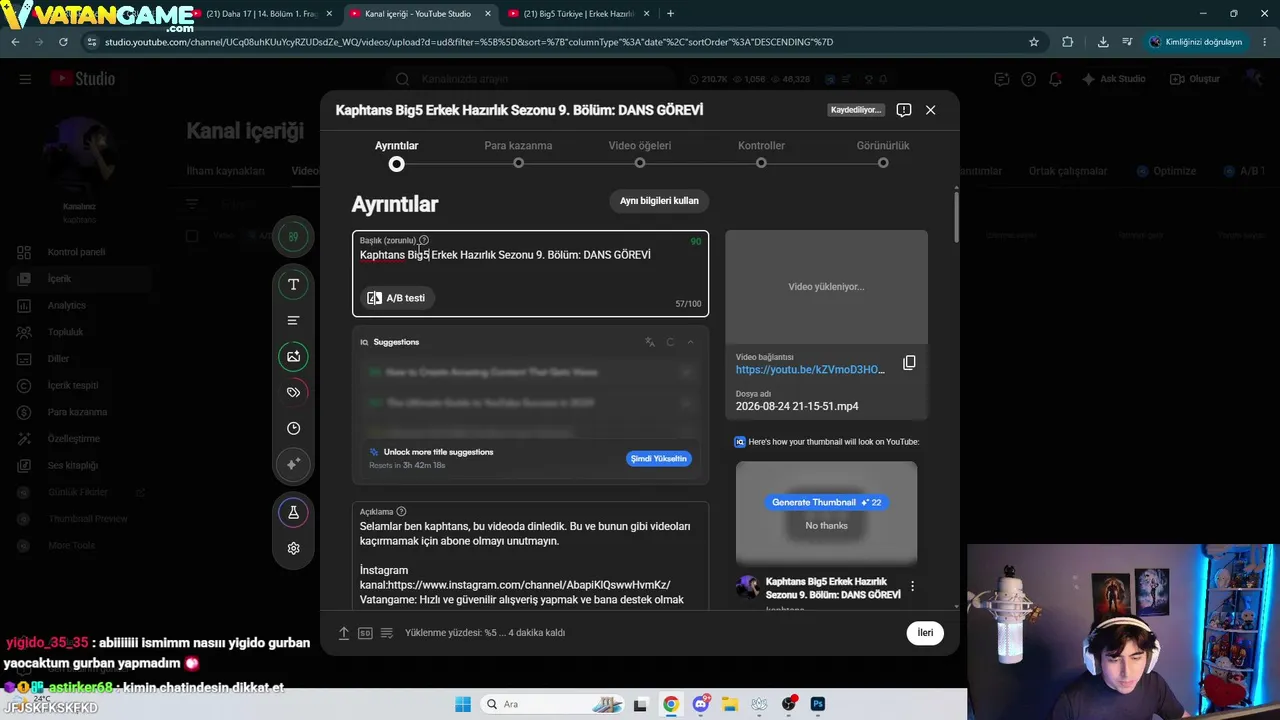Click the Aynı bilgileri kullan button
Image resolution: width=1280 pixels, height=720 pixels.
point(659,201)
